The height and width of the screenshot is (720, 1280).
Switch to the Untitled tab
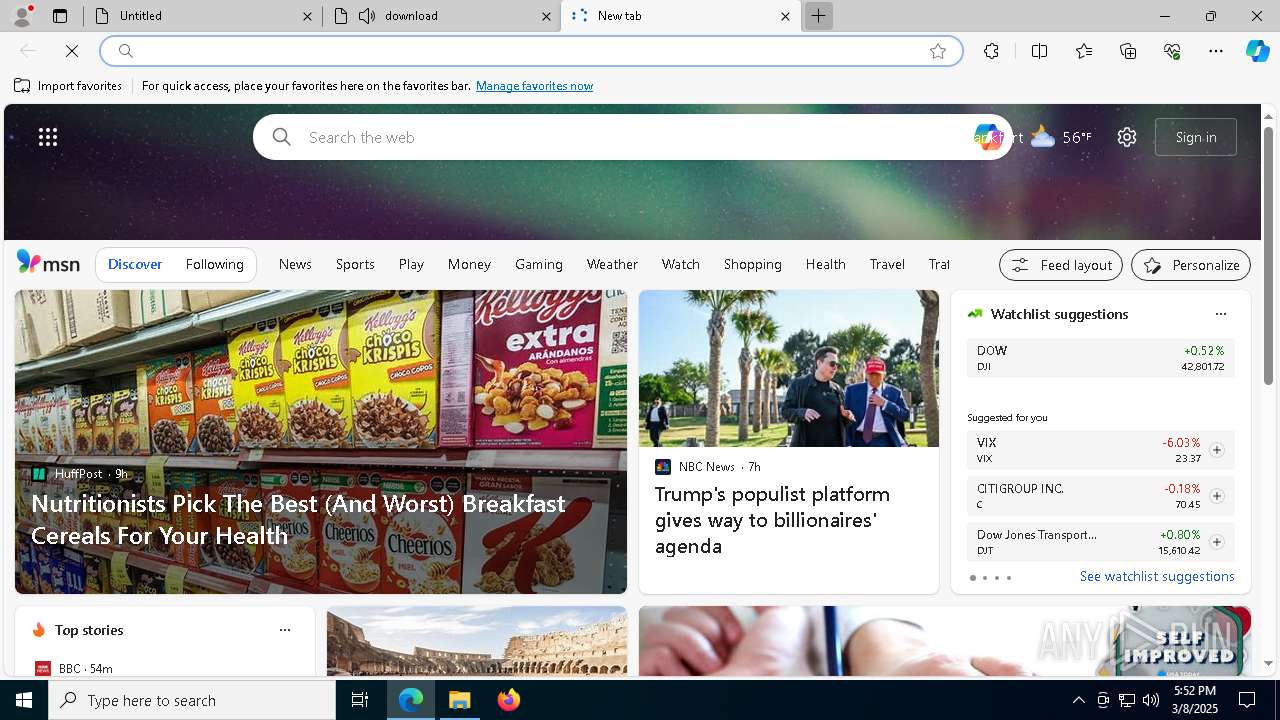pos(203,16)
